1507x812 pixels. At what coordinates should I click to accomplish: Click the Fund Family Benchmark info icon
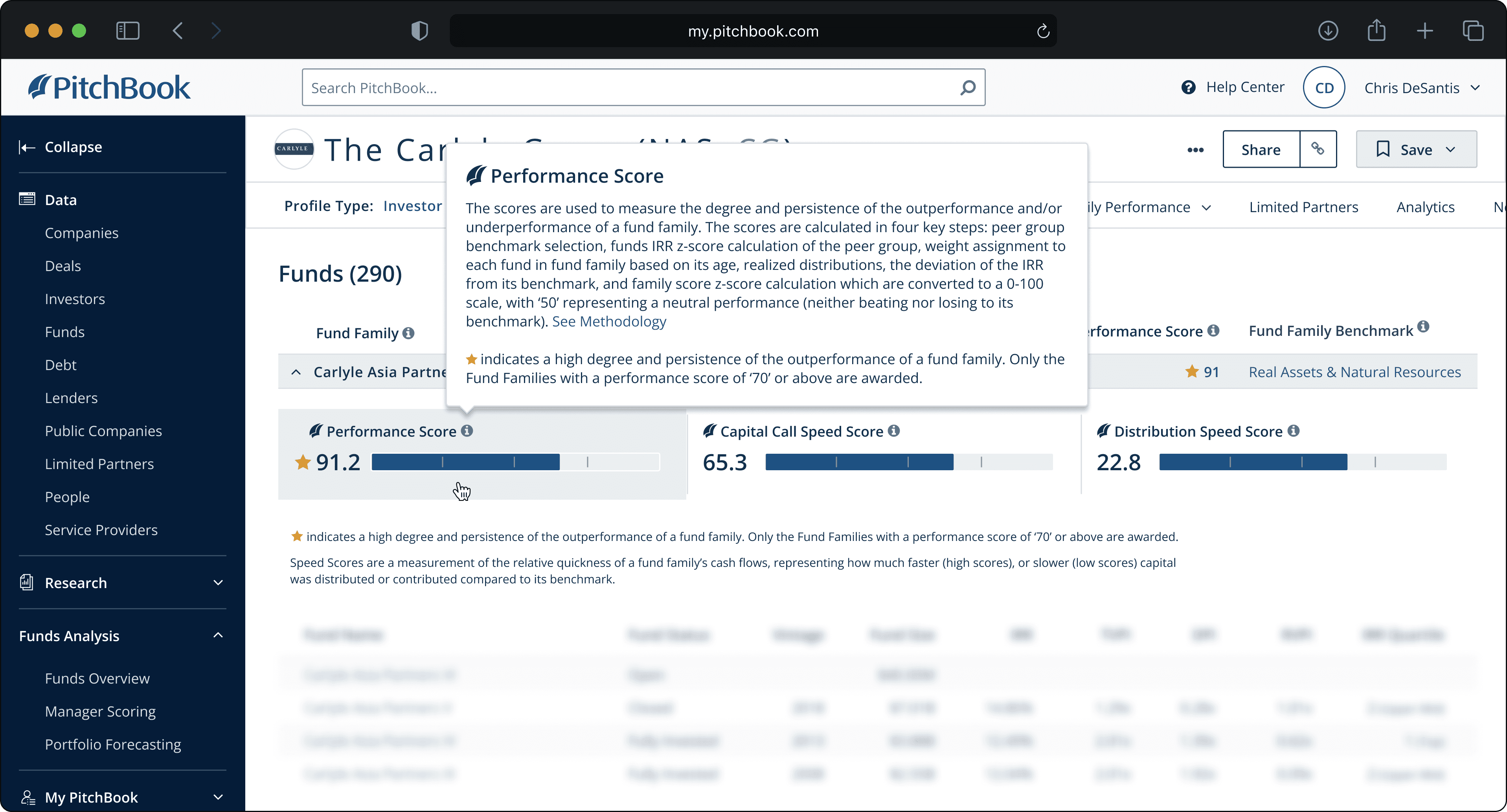click(1423, 327)
